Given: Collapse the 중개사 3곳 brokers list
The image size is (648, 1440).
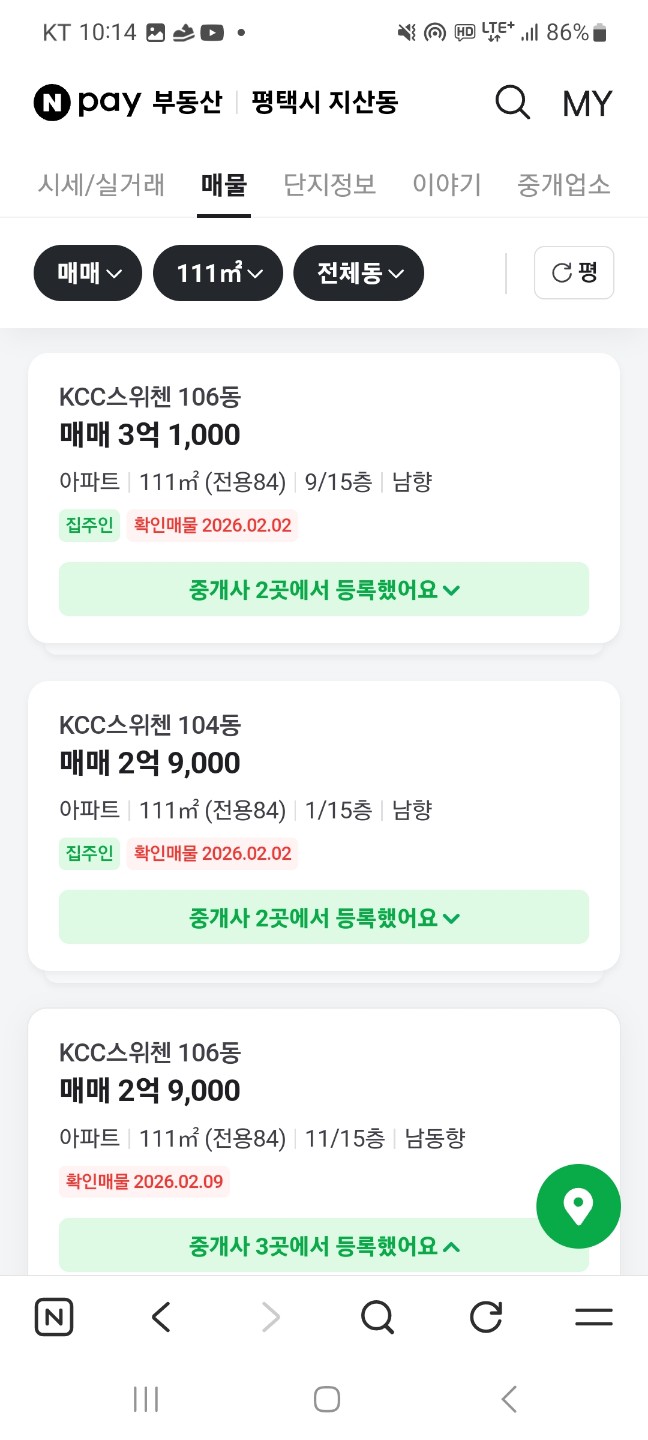Looking at the screenshot, I should coord(324,1246).
